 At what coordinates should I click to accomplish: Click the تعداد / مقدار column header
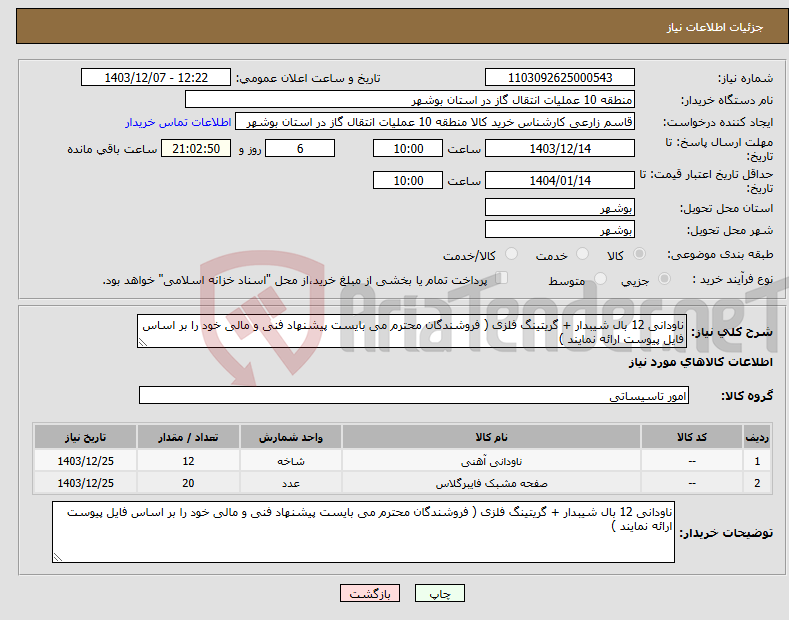(188, 437)
